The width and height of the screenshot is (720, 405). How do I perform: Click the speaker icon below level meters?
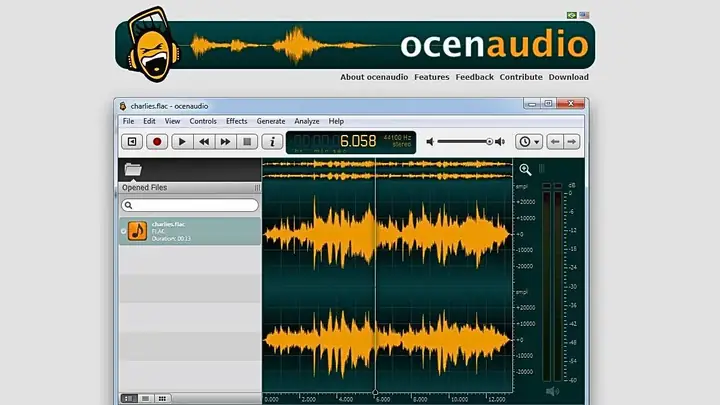point(552,391)
